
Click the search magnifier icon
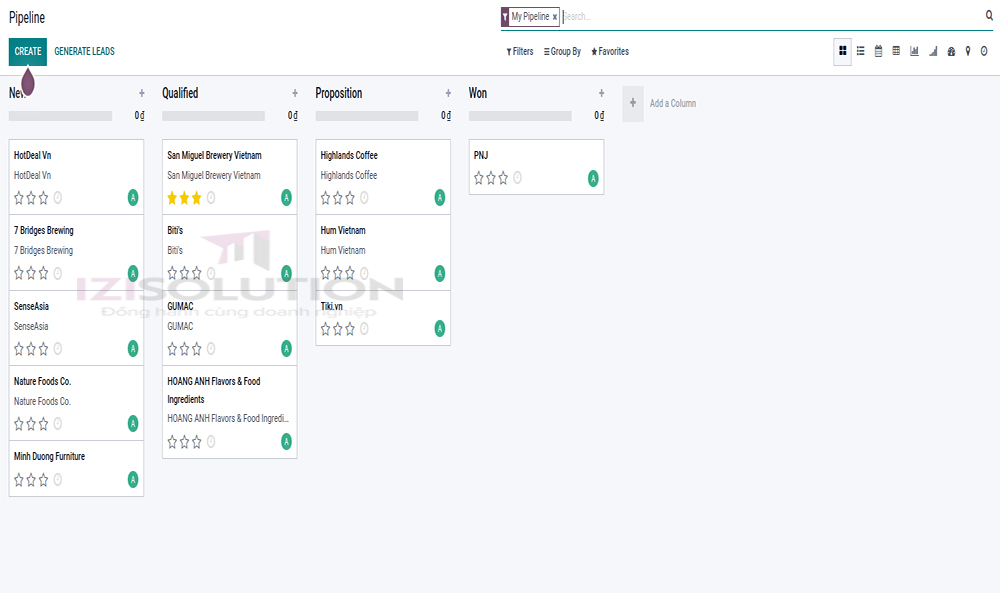(x=989, y=16)
